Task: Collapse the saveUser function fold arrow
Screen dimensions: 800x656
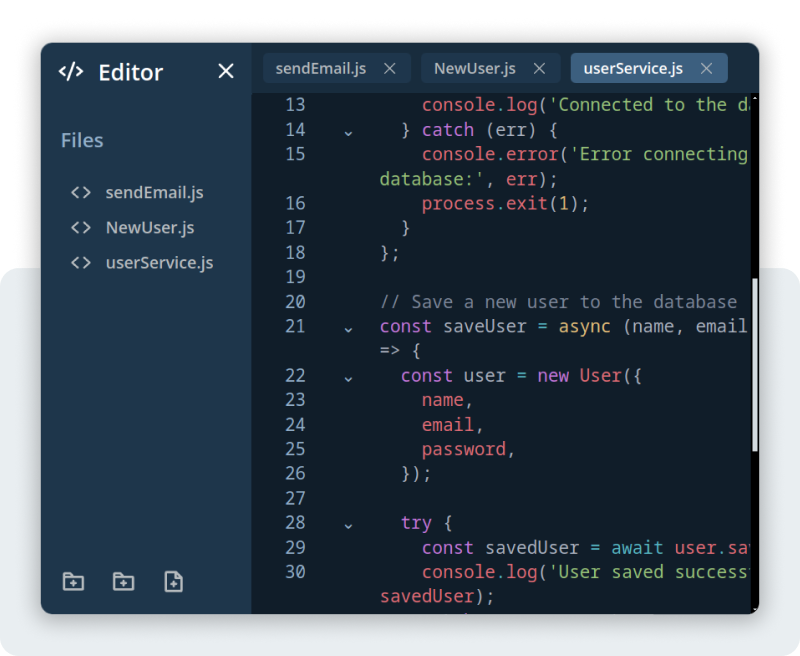Action: [347, 328]
